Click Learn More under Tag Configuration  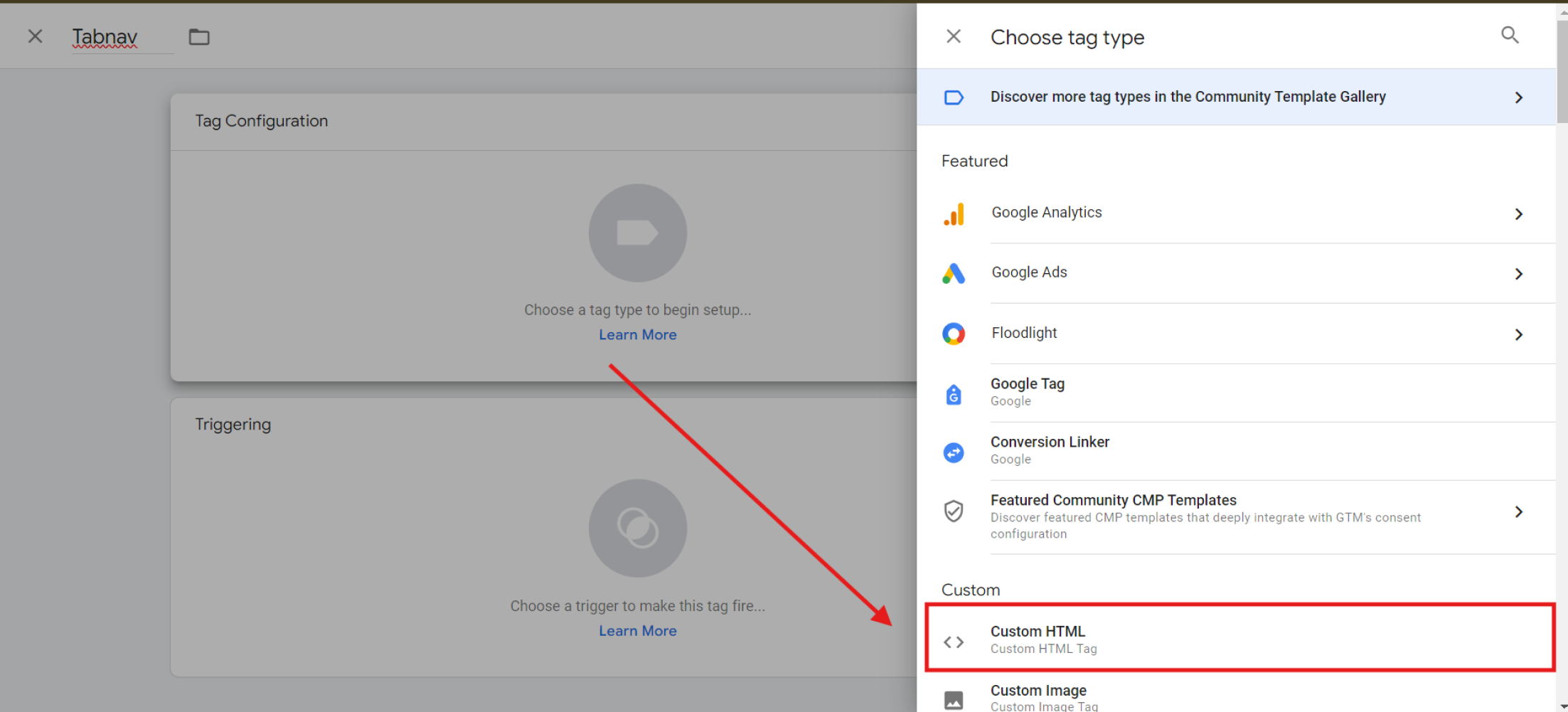[x=637, y=335]
